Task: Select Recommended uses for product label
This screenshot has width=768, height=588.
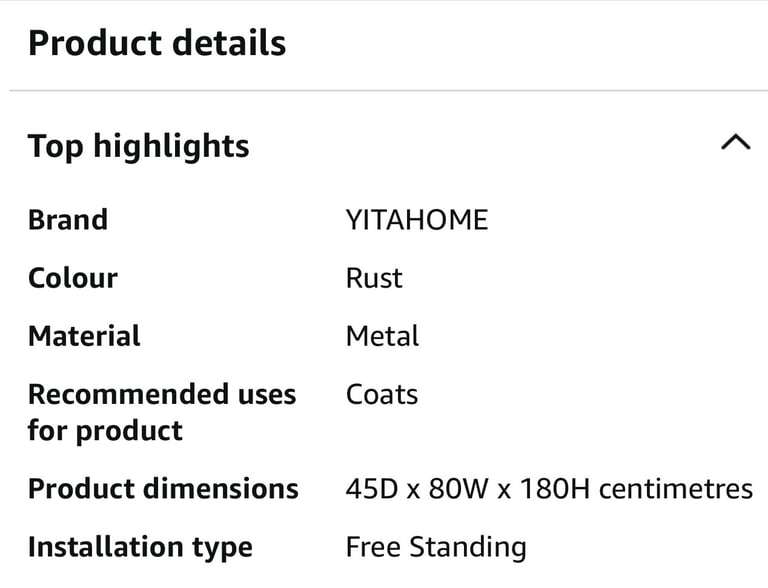Action: tap(162, 413)
